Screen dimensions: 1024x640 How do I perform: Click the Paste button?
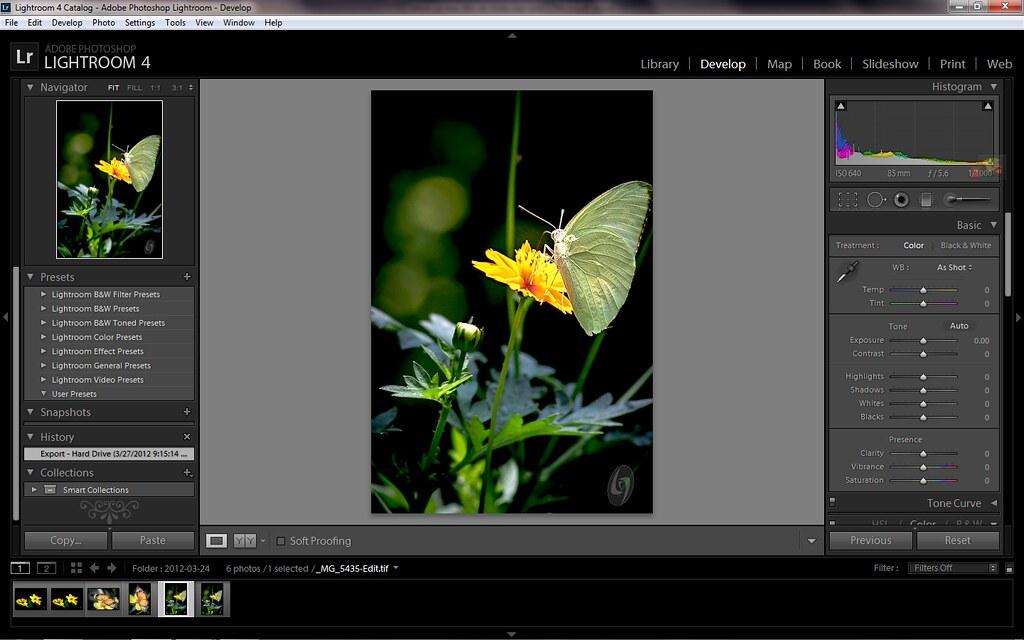[x=153, y=540]
